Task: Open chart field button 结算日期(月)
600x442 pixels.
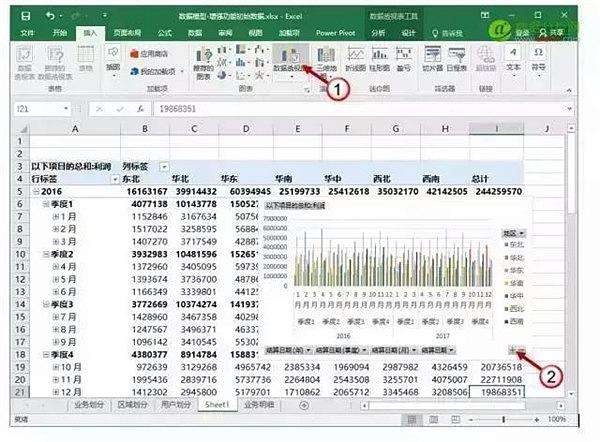Action: click(394, 350)
